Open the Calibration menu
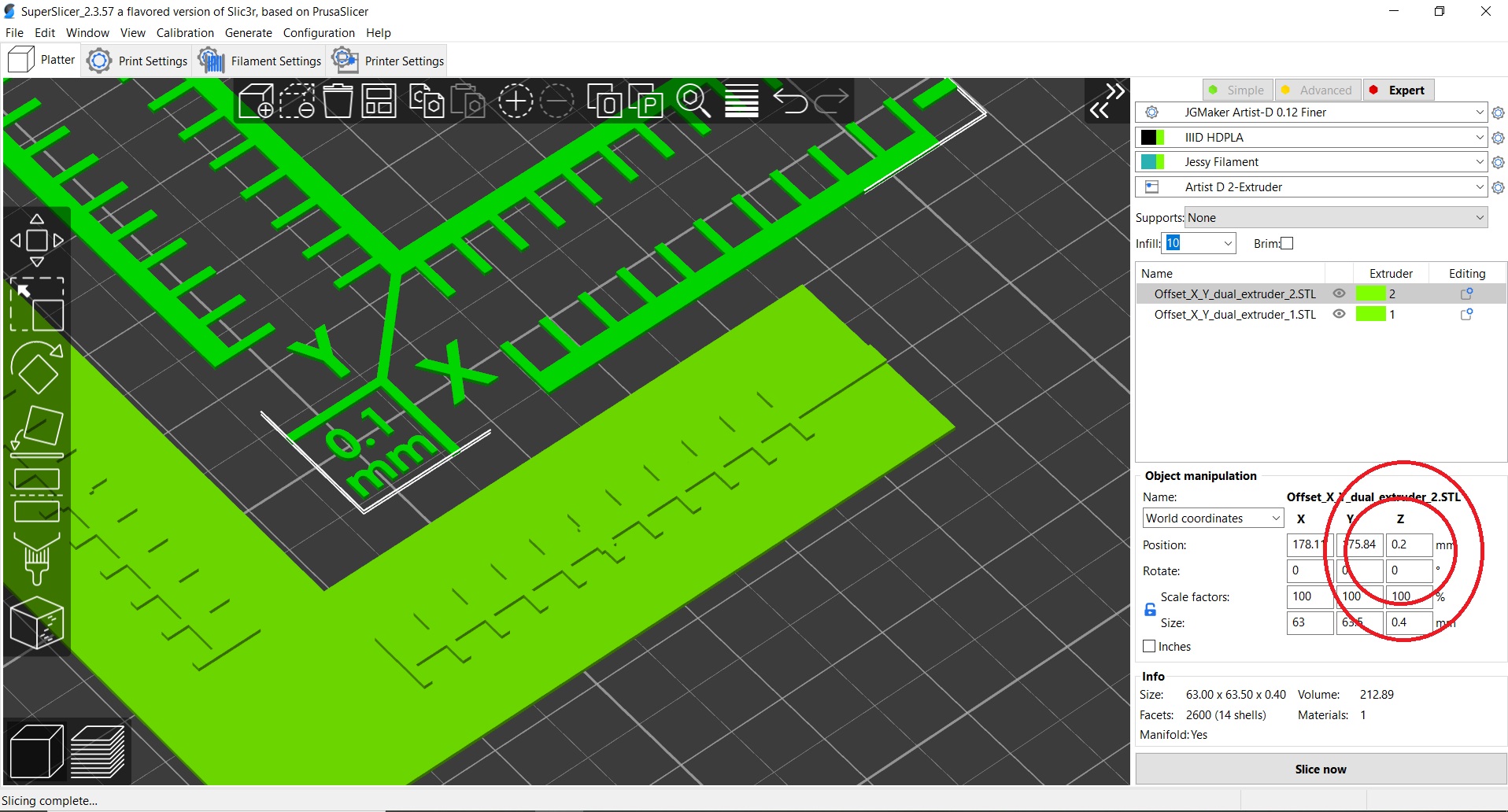 point(185,32)
